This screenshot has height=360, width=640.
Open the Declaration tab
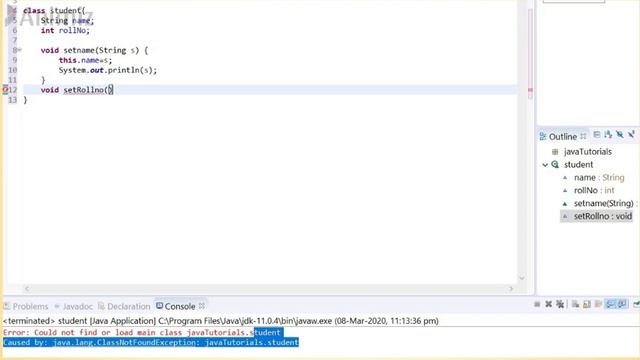pos(124,306)
